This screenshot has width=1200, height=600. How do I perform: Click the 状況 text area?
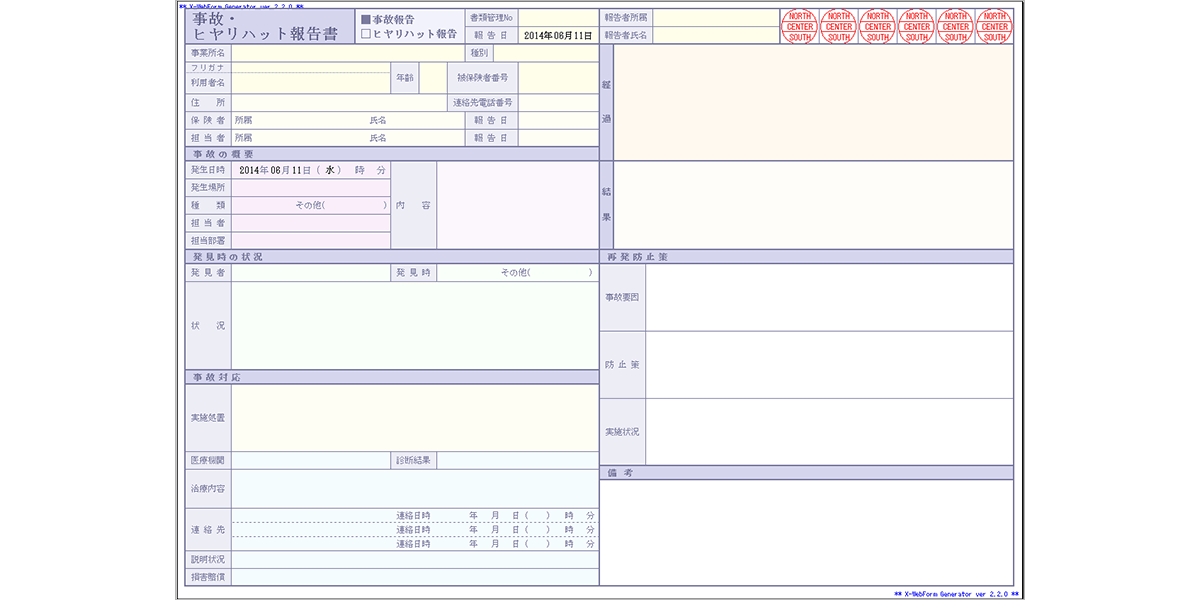[415, 326]
